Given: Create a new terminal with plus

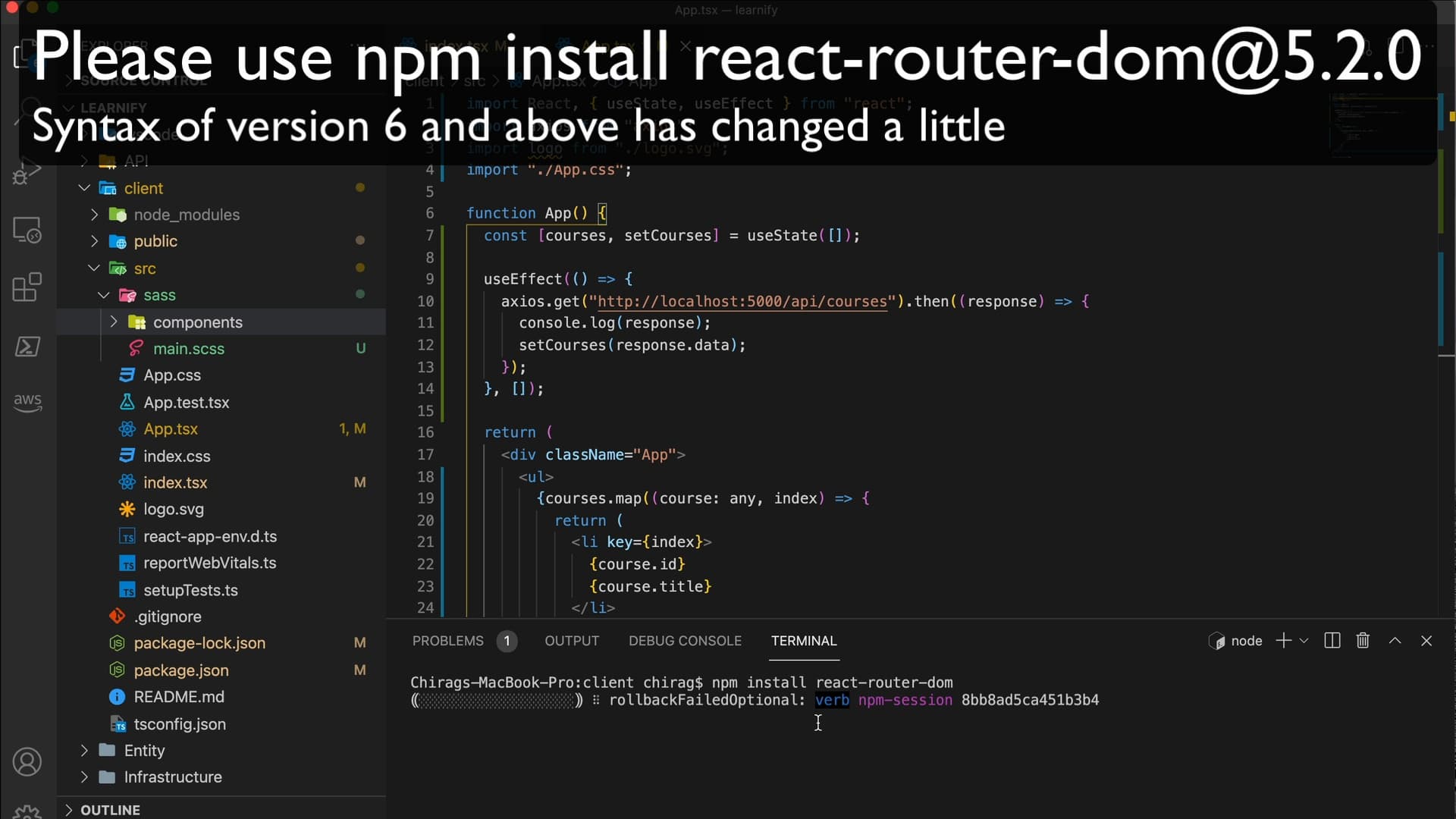Looking at the screenshot, I should 1283,641.
